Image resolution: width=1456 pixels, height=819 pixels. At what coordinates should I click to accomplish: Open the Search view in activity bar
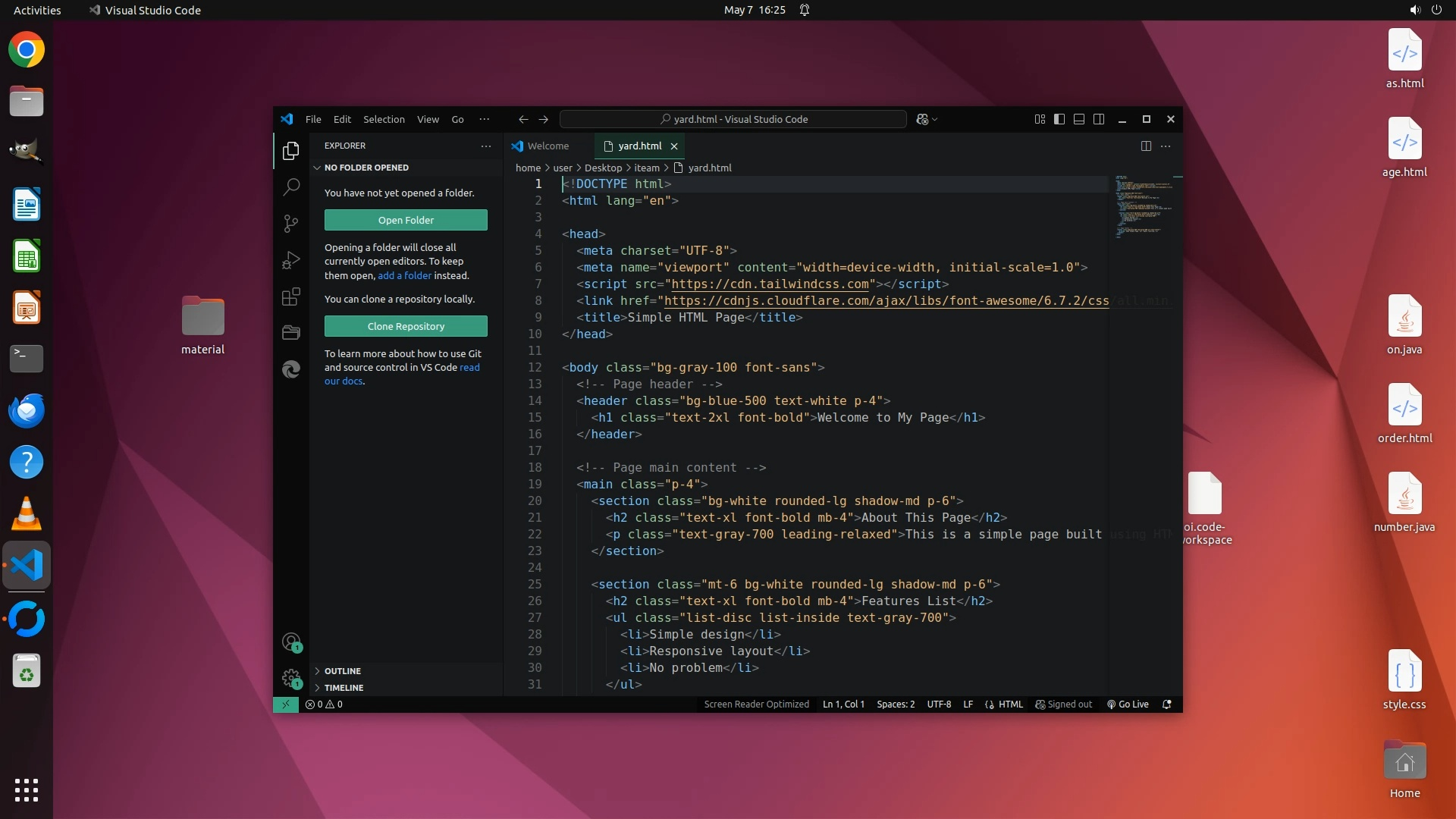click(291, 187)
